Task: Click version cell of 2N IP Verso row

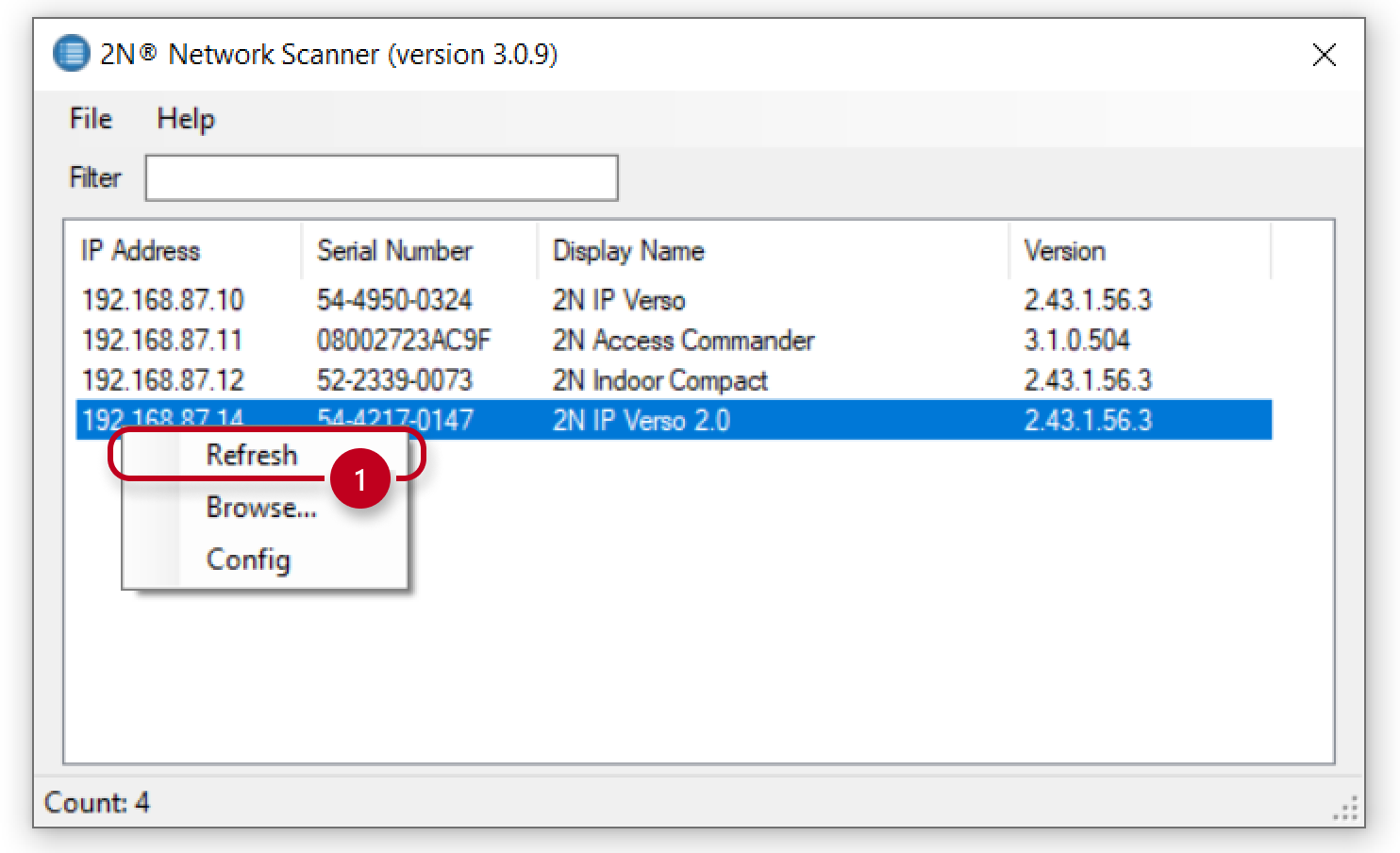Action: point(1088,300)
